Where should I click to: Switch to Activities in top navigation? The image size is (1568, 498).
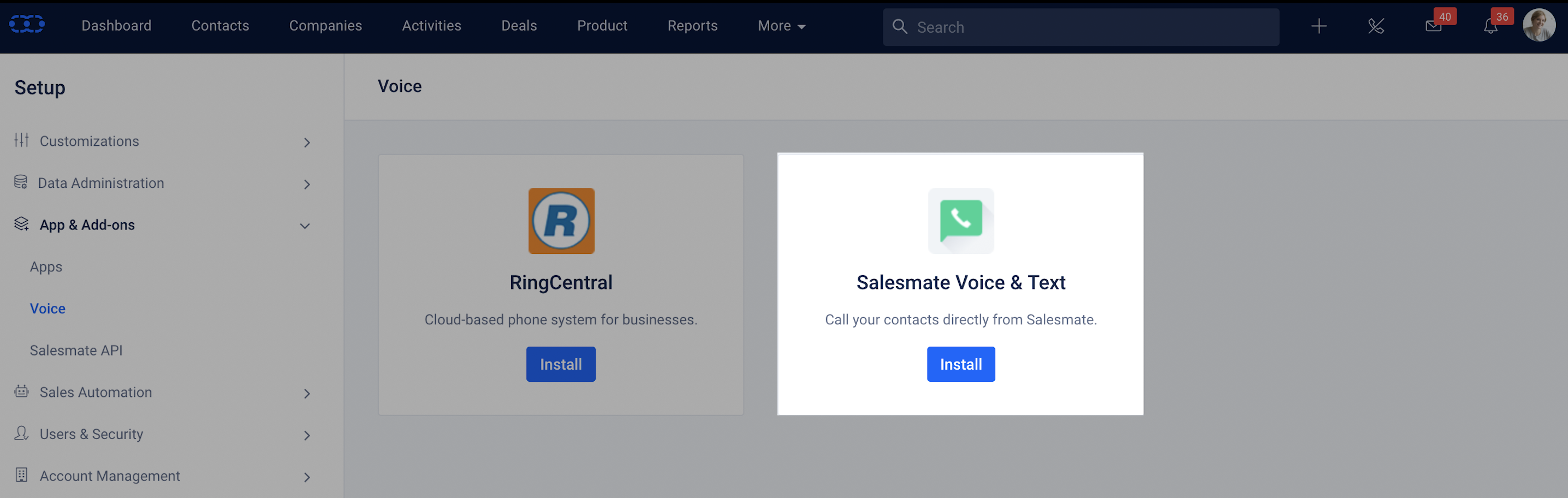coord(431,26)
